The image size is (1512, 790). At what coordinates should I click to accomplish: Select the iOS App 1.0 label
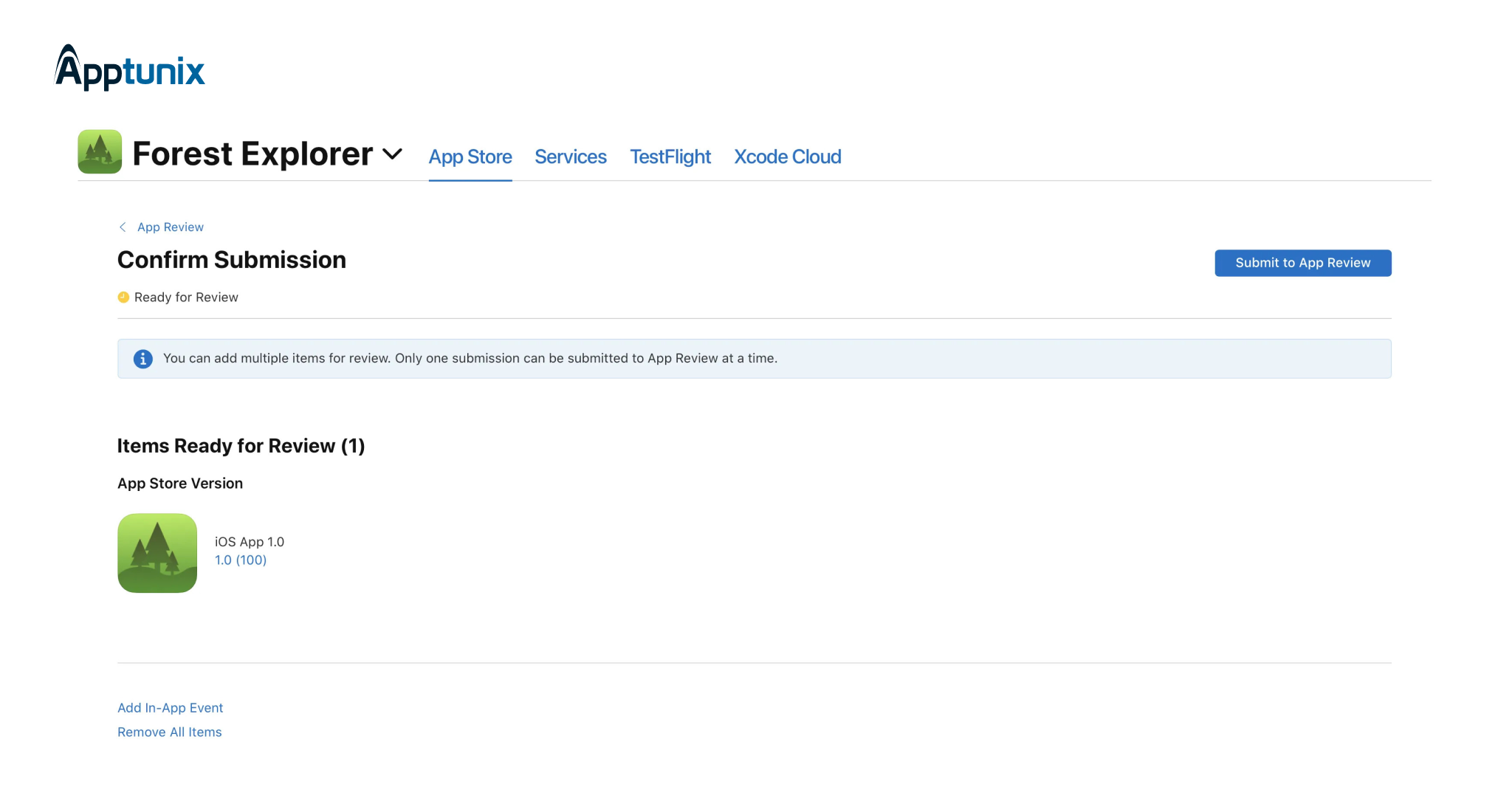[250, 541]
